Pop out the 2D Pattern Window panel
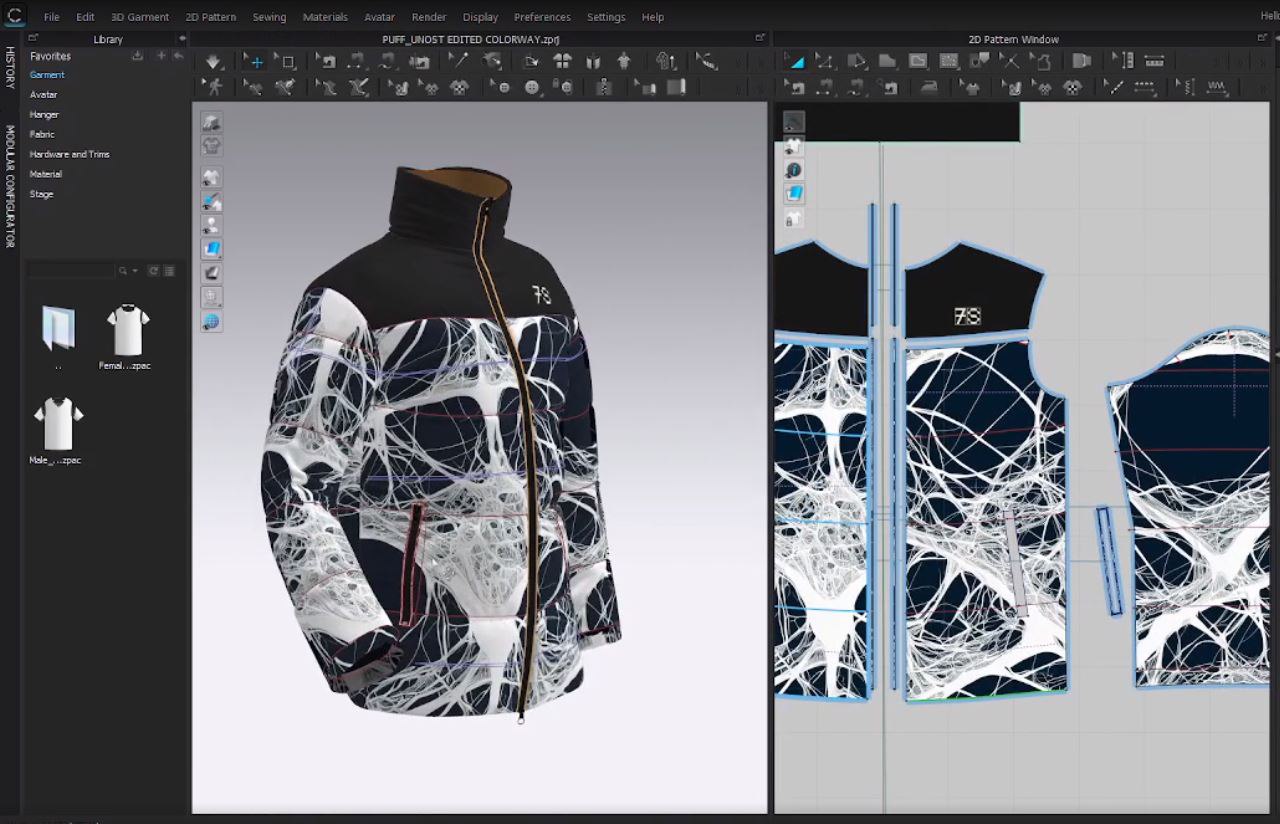 point(1263,39)
